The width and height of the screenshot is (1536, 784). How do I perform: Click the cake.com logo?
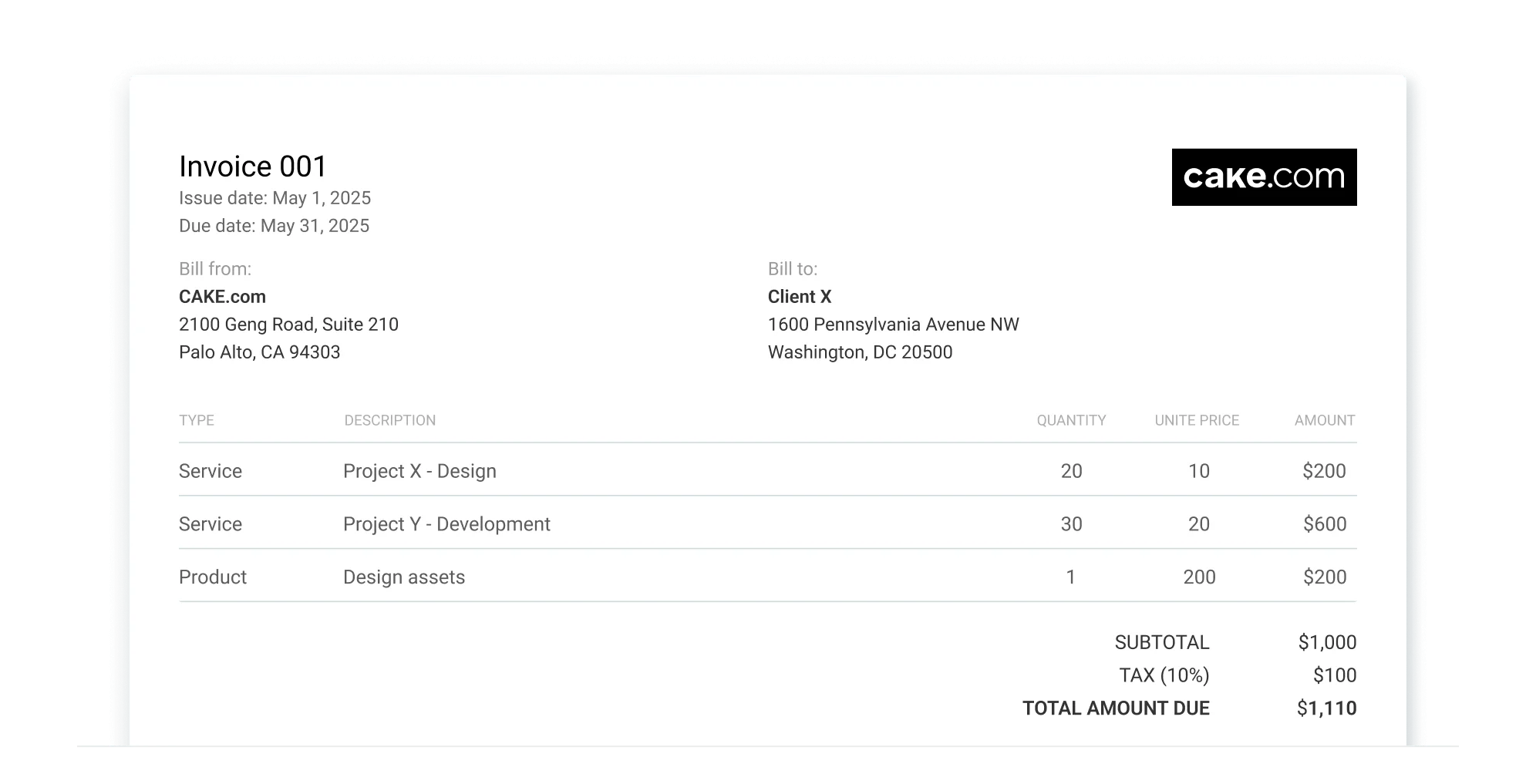click(1263, 178)
